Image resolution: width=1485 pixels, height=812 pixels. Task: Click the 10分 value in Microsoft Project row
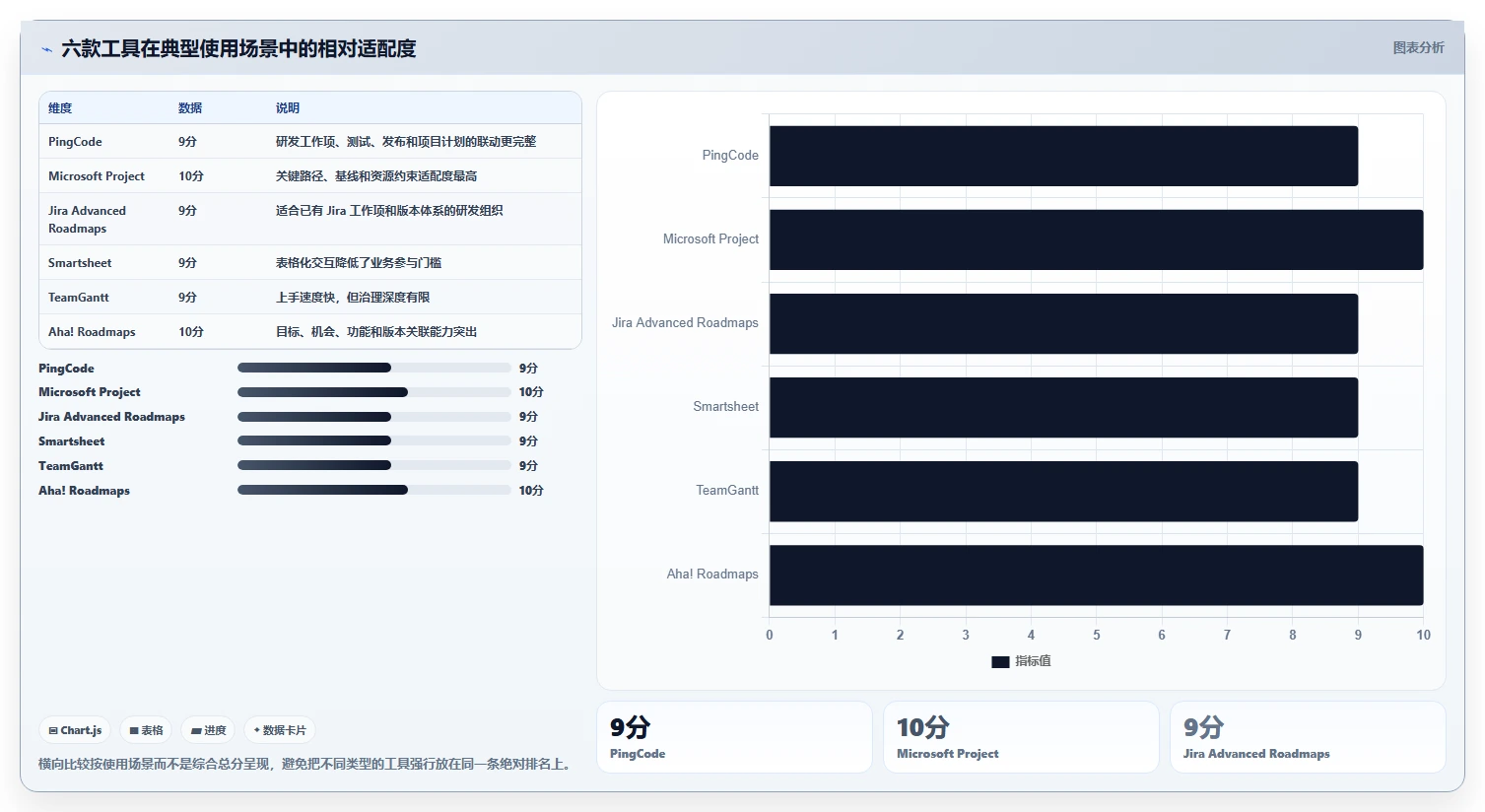point(191,176)
